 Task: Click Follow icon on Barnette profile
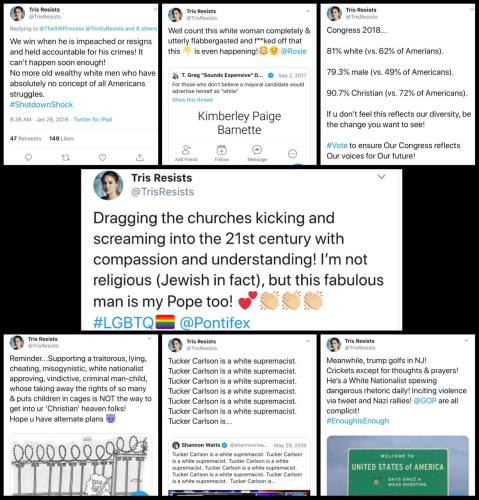click(x=222, y=150)
